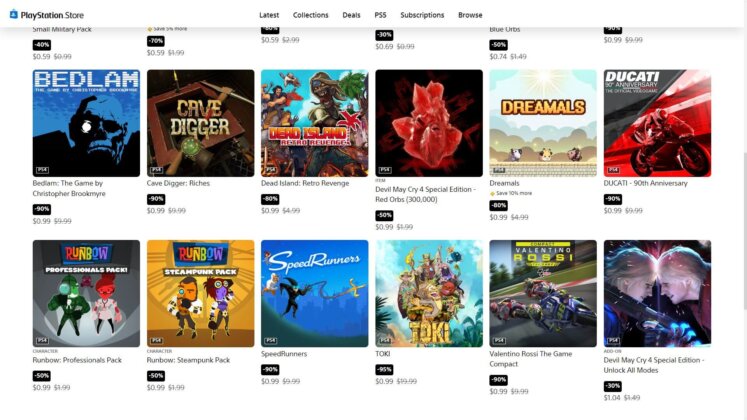Click the PlayStation Store bag logo icon
Screen dimensions: 747x420
click(x=14, y=14)
